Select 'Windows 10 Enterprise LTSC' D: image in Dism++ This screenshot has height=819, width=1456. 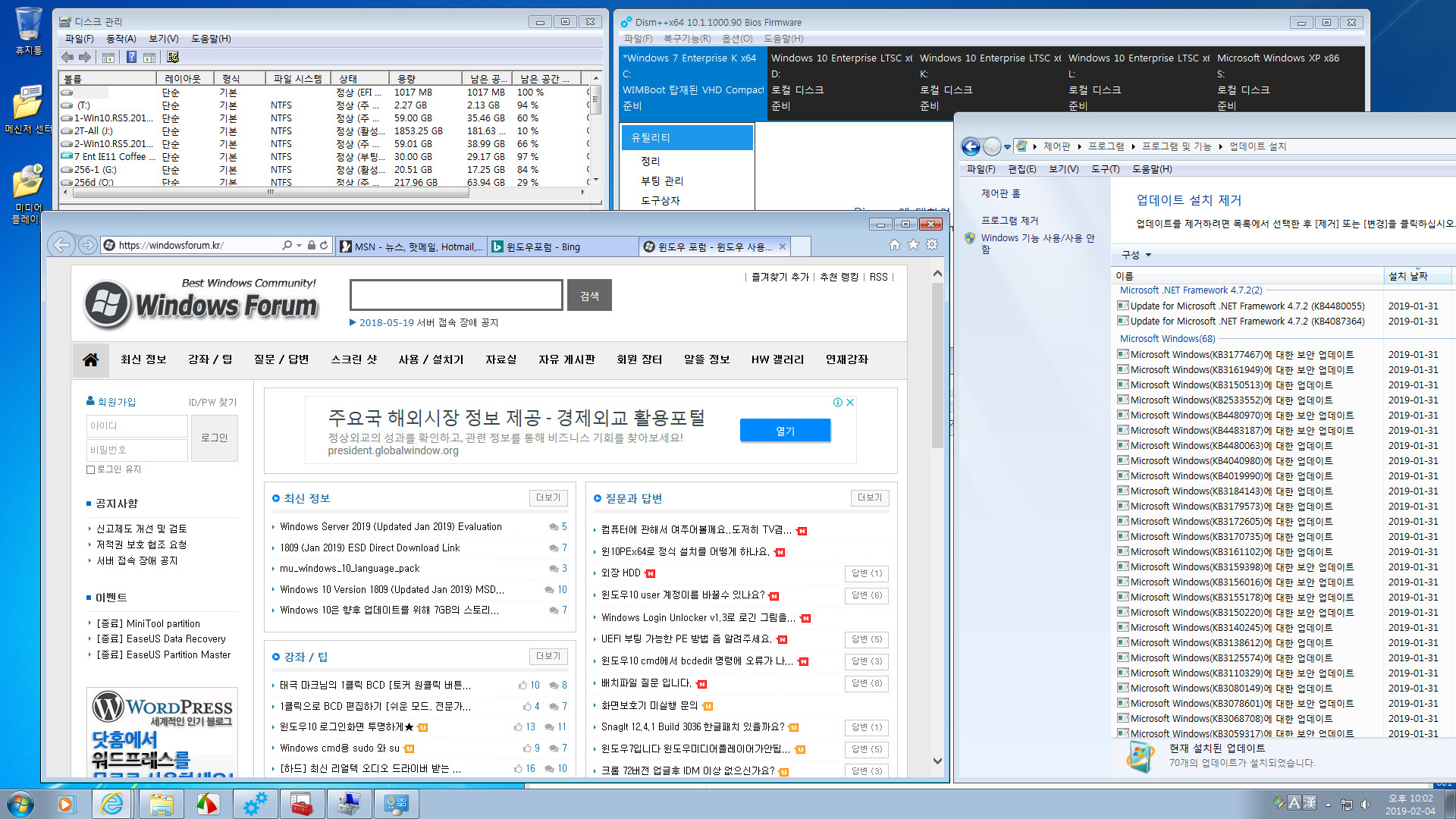click(840, 82)
